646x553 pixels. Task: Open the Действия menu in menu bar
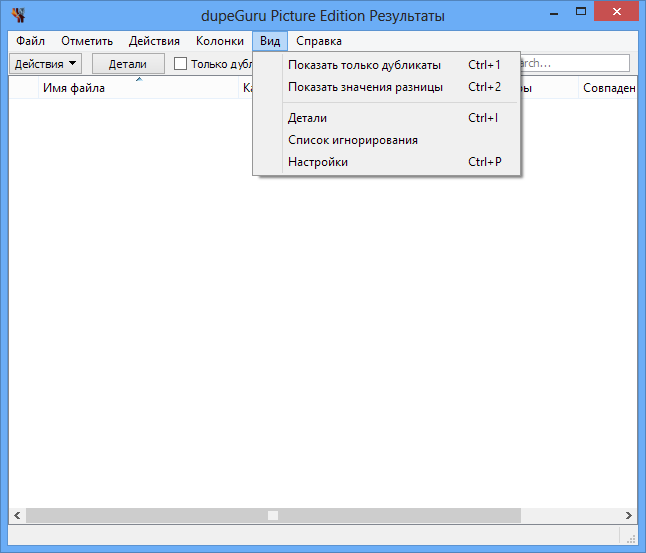(x=154, y=41)
